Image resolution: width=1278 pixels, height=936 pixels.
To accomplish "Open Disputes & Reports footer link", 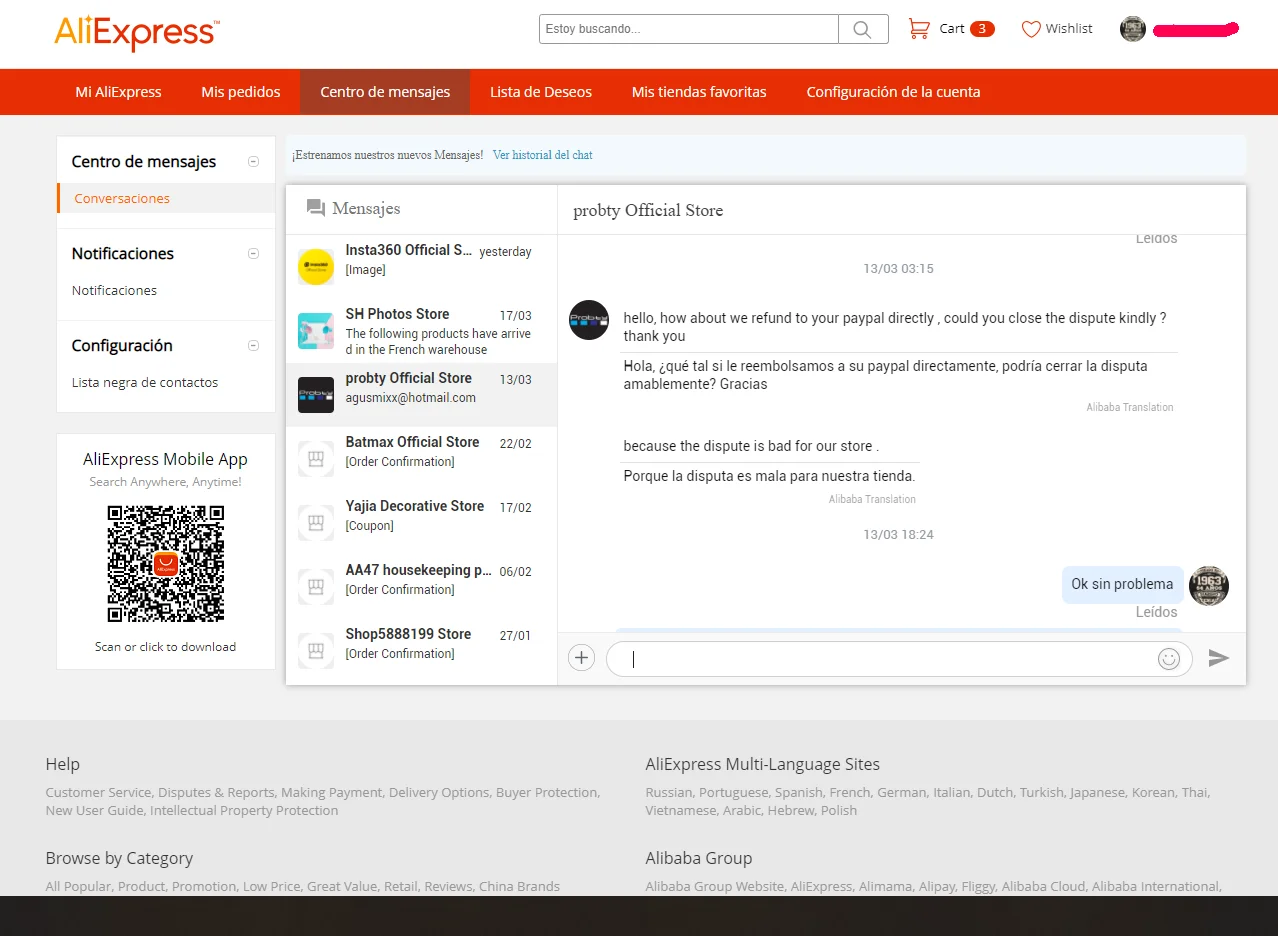I will pos(216,793).
